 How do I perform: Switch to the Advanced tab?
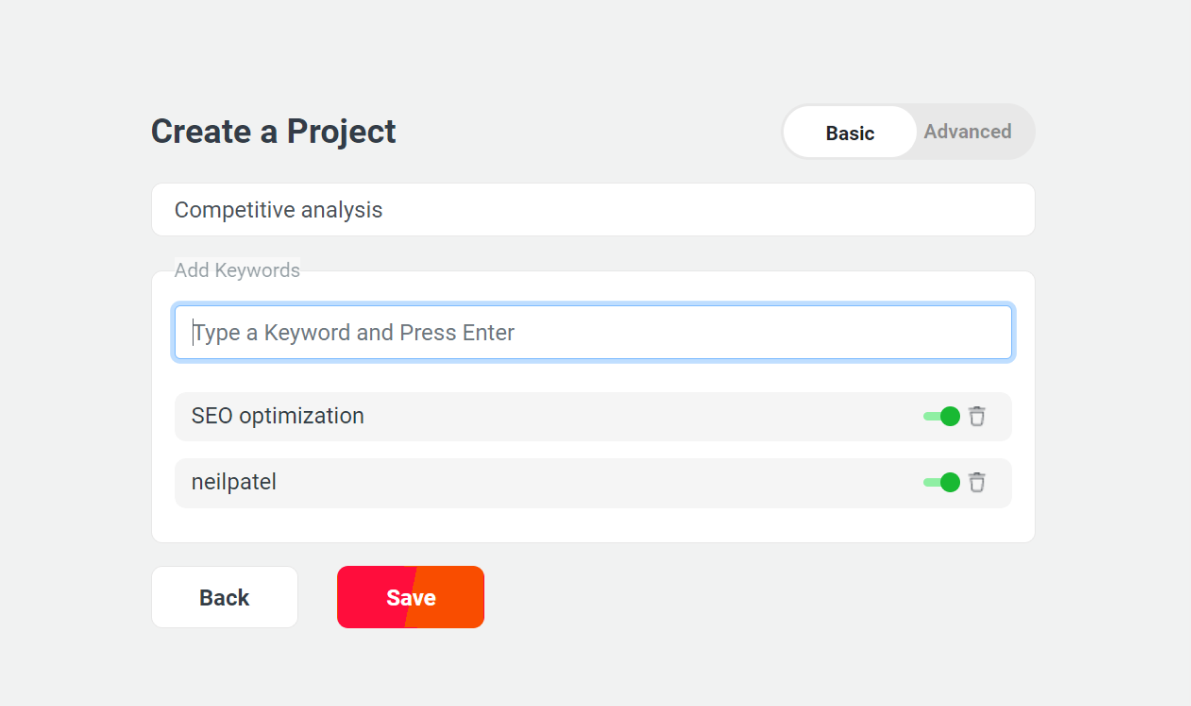coord(967,131)
